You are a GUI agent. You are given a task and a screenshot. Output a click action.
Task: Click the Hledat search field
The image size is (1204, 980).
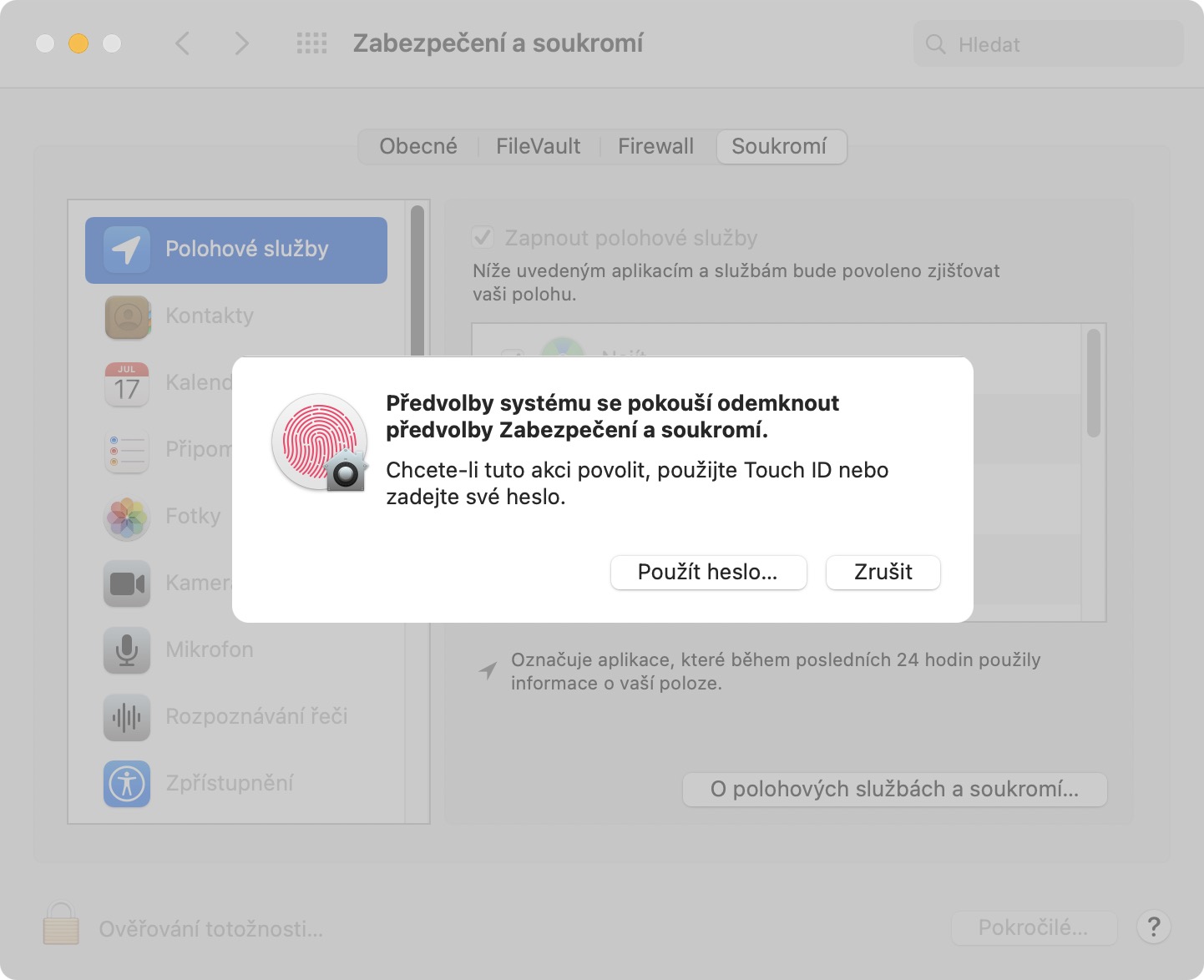1049,44
